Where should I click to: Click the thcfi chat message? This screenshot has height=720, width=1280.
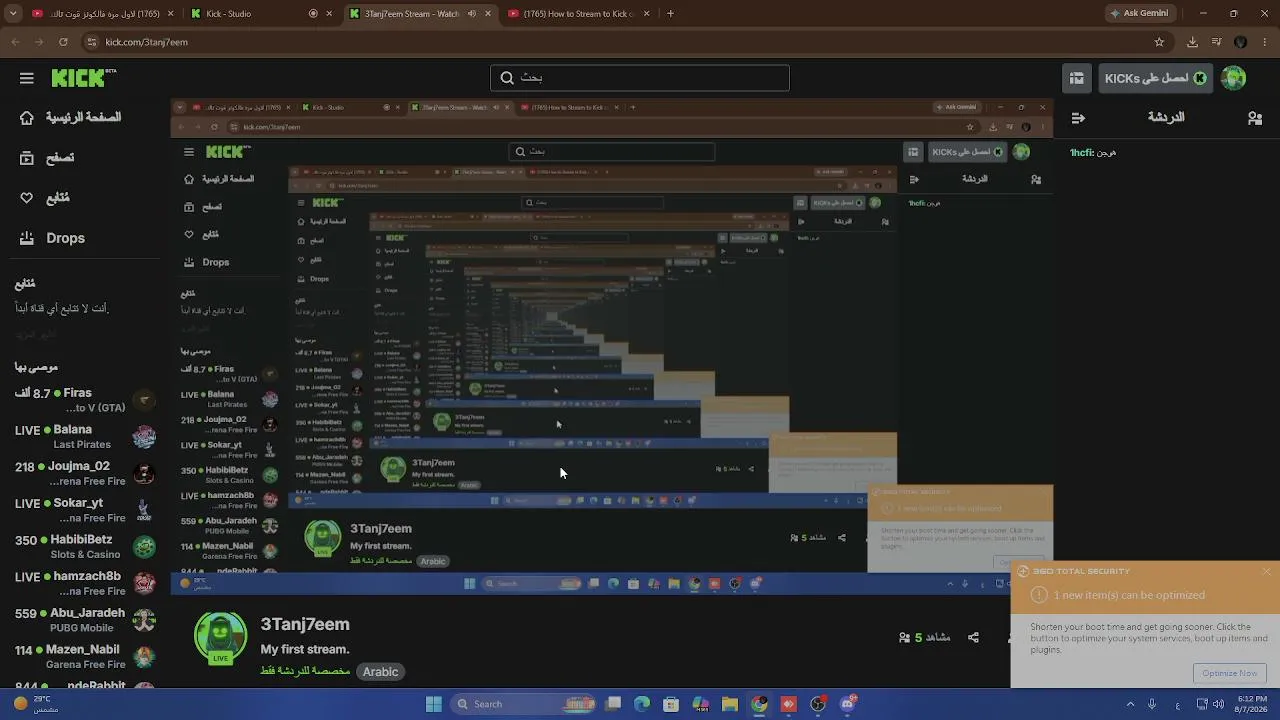(1093, 153)
